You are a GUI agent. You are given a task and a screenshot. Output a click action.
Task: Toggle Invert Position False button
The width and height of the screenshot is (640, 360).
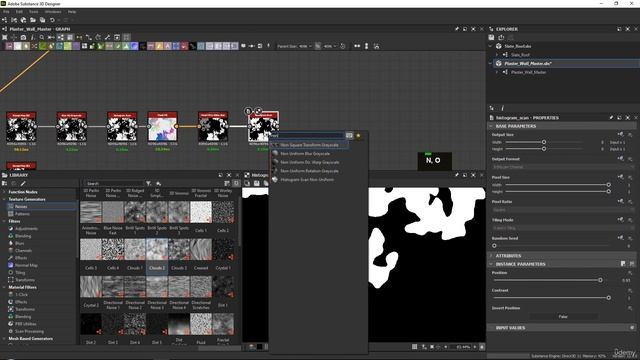tap(563, 316)
